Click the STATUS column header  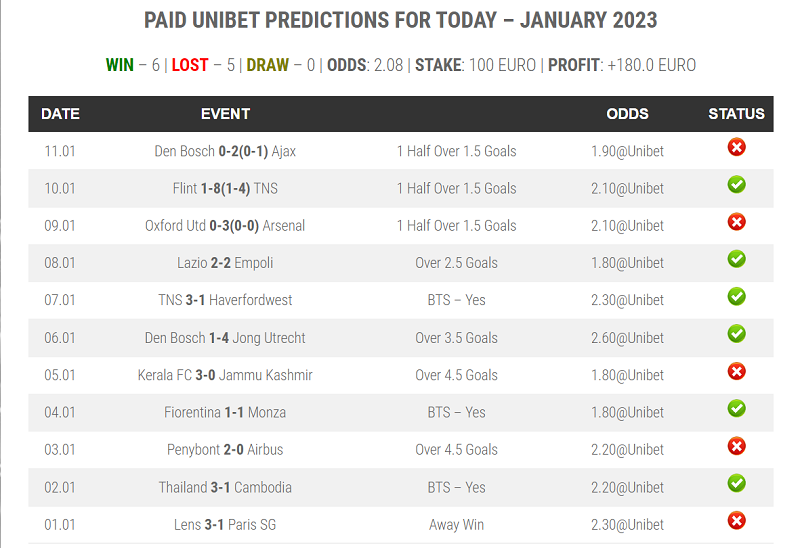tap(736, 114)
